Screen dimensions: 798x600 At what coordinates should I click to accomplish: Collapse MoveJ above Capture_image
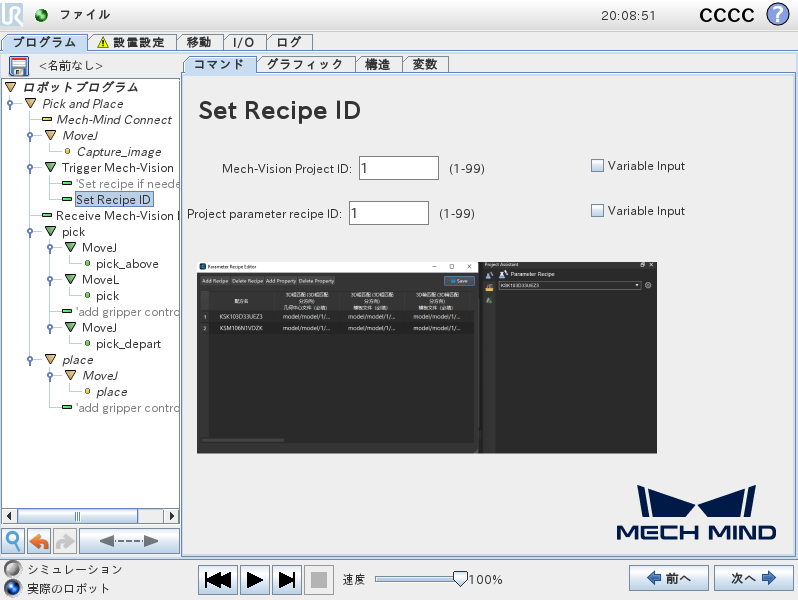[50, 135]
